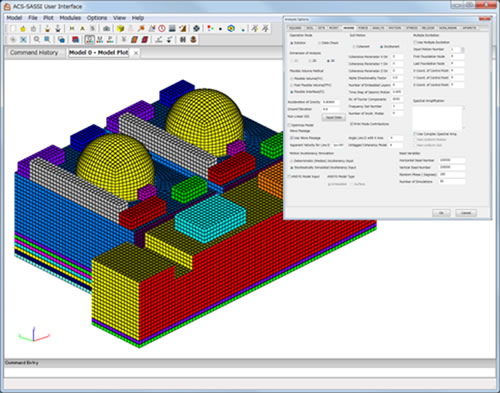Click the Cancel button in the dialog

[x=466, y=213]
